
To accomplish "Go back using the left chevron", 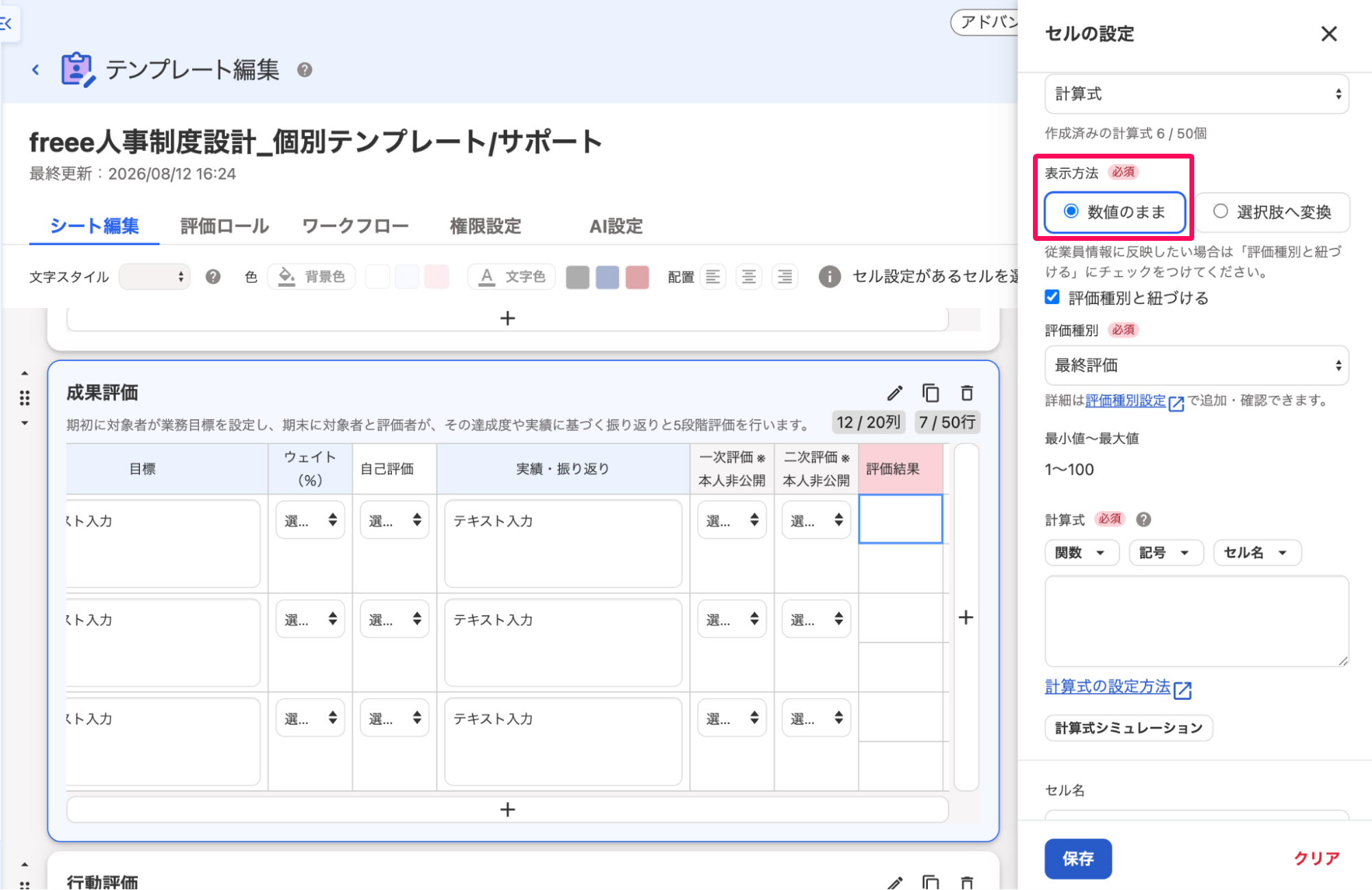I will tap(36, 70).
